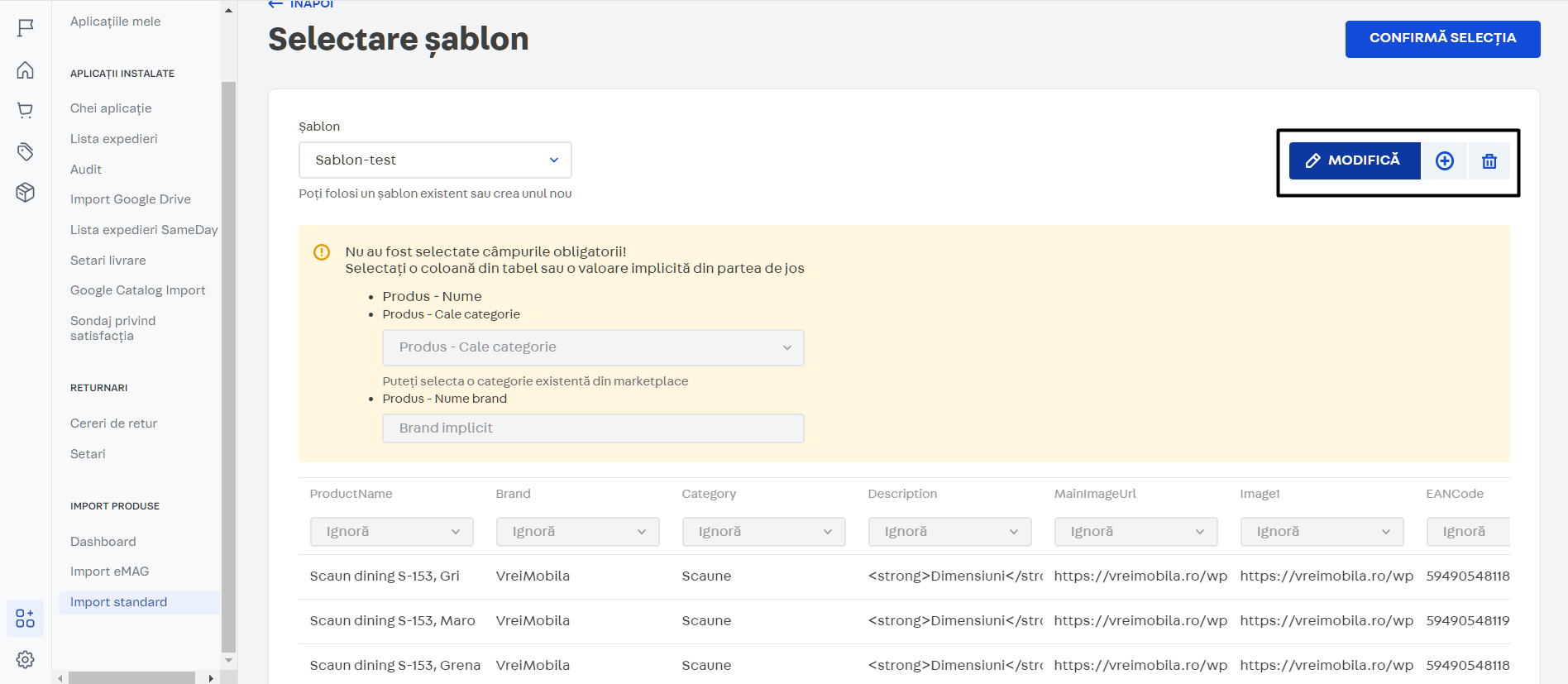Image resolution: width=1568 pixels, height=684 pixels.
Task: Open the home icon in sidebar
Action: pyautogui.click(x=26, y=70)
